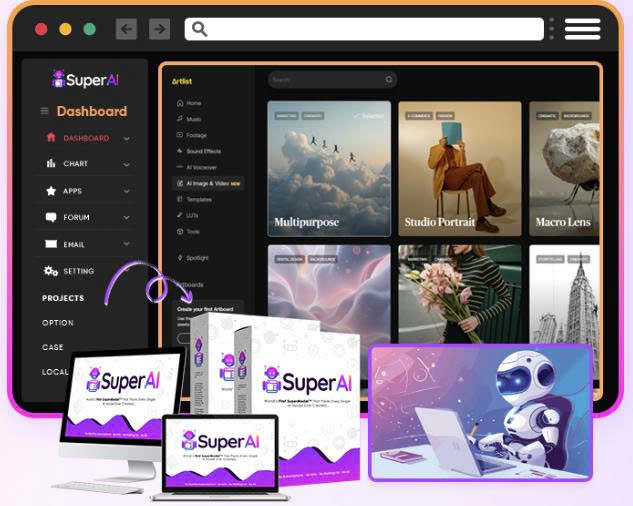Click the robot at laptop illustration
Image resolution: width=633 pixels, height=506 pixels.
(x=481, y=413)
